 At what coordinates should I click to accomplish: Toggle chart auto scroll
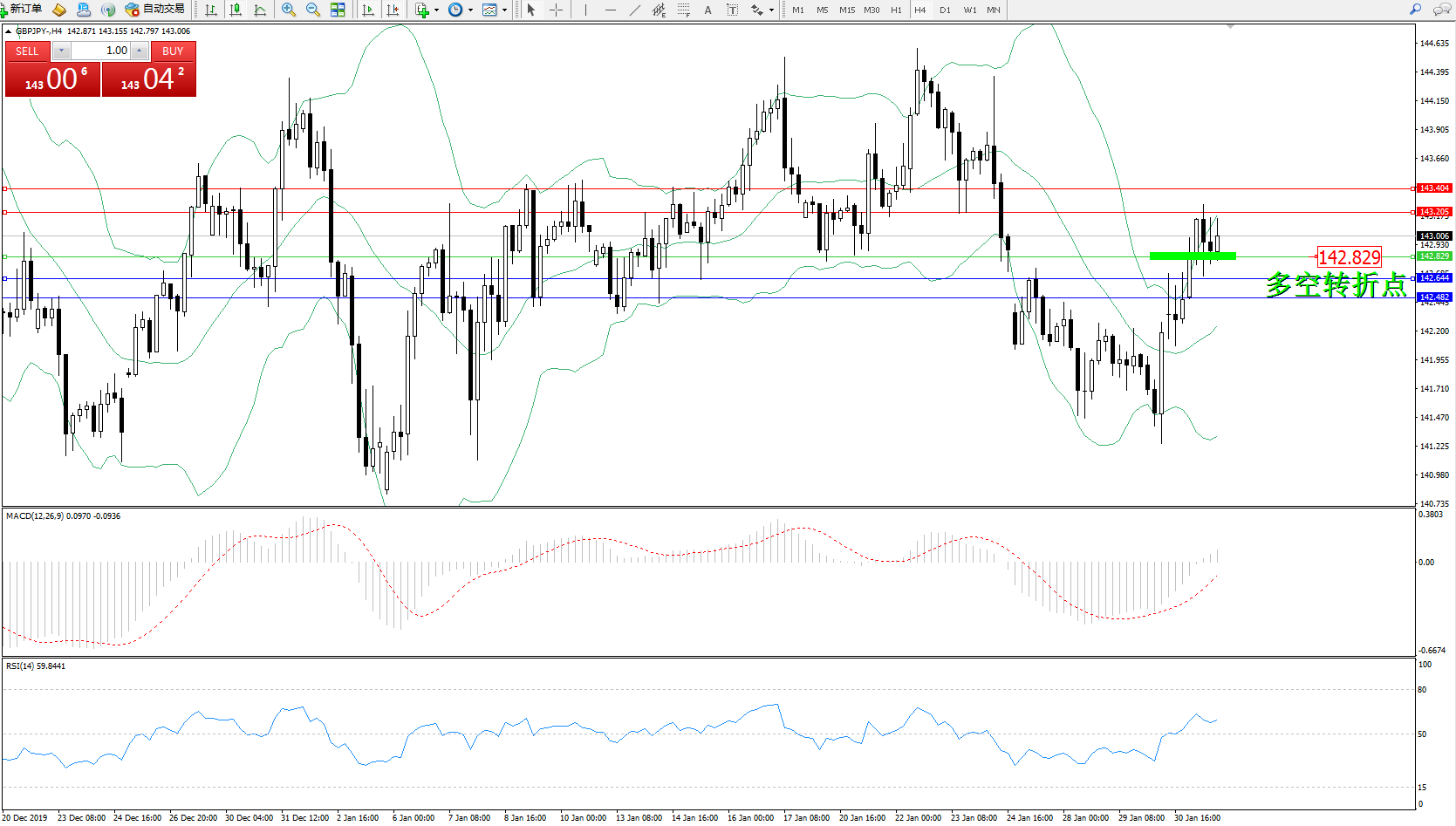click(x=368, y=10)
